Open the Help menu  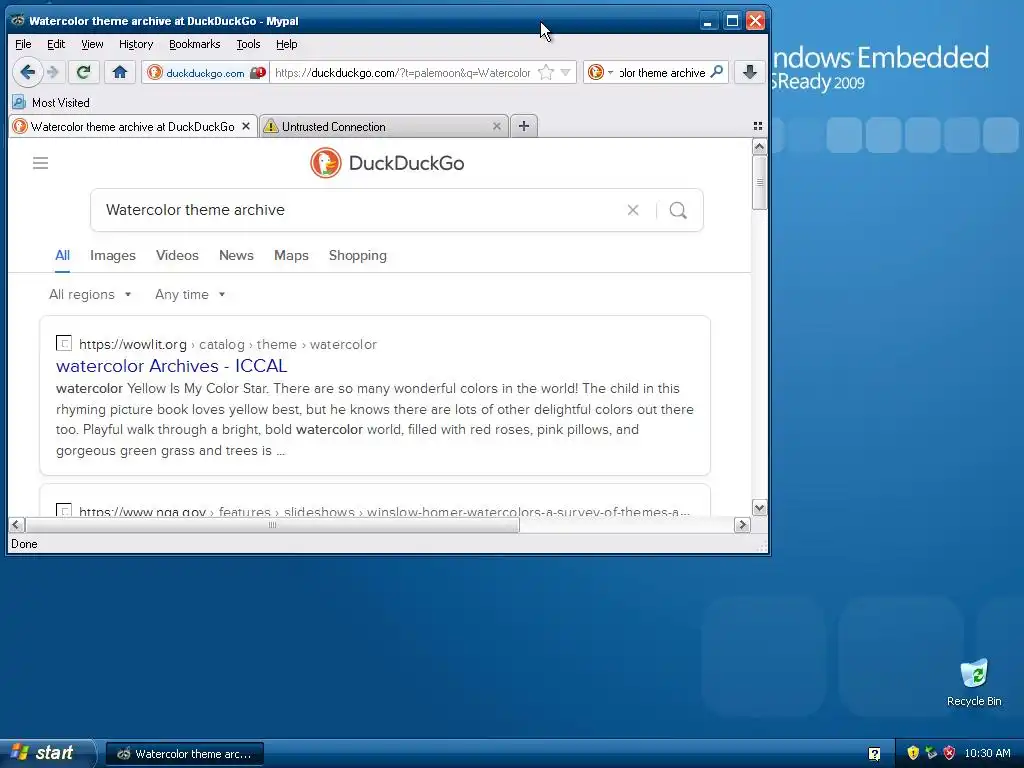click(x=287, y=44)
